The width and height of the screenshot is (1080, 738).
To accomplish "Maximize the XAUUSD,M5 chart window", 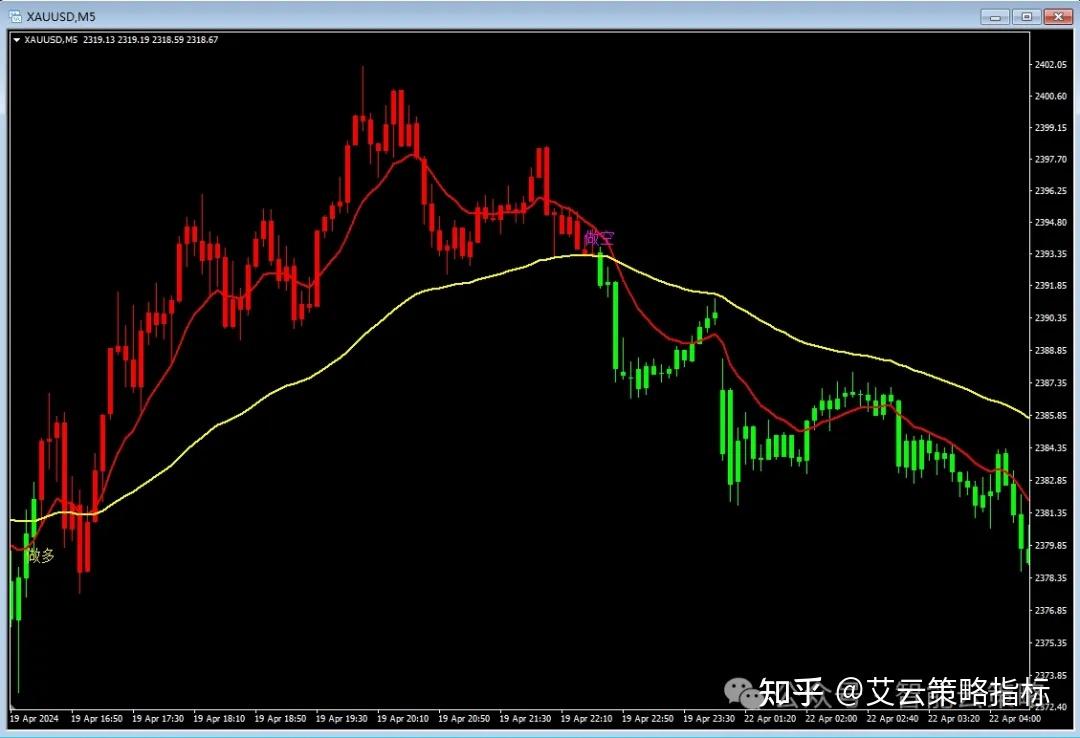I will [1026, 17].
